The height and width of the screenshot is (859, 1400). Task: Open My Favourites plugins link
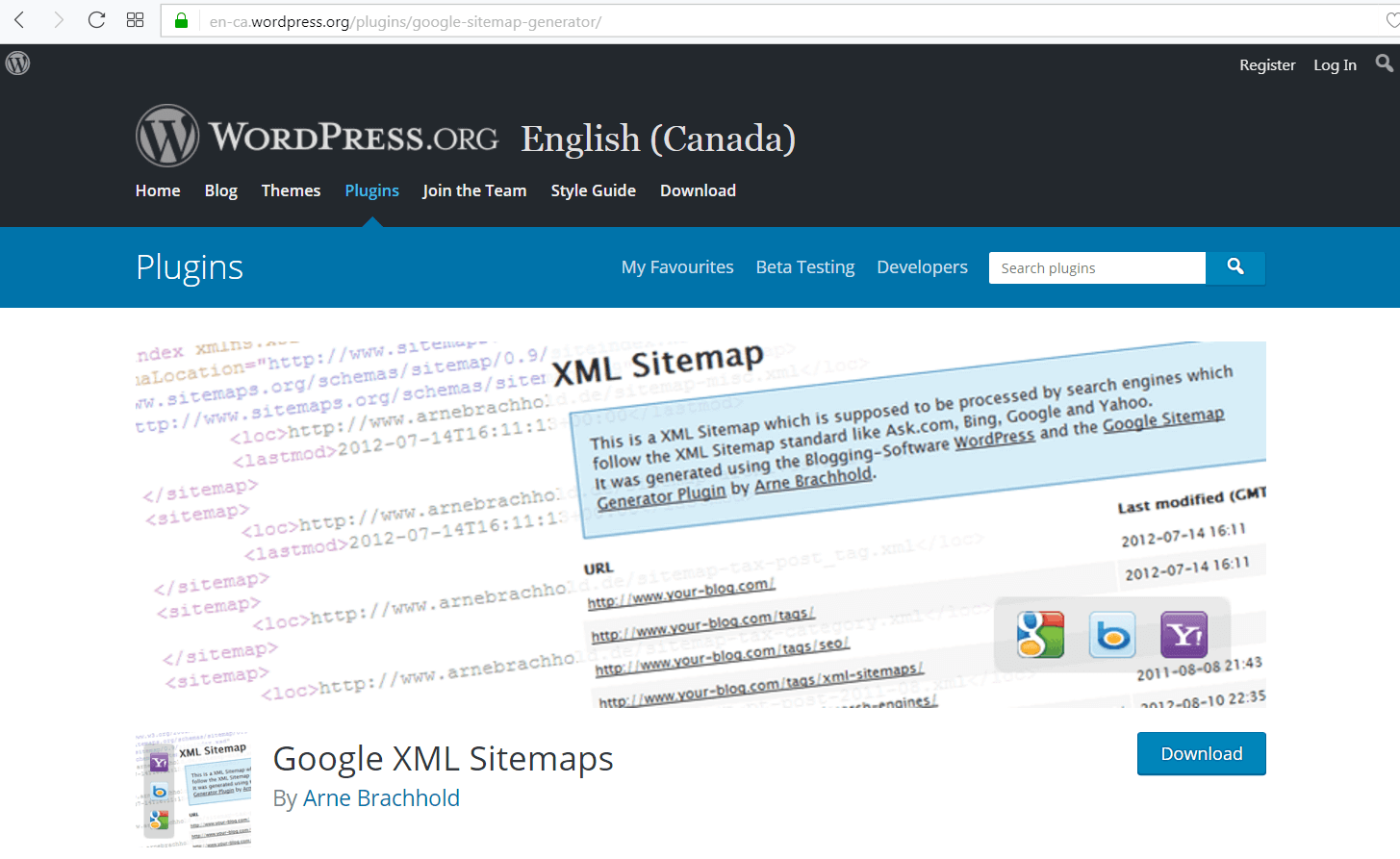[677, 267]
